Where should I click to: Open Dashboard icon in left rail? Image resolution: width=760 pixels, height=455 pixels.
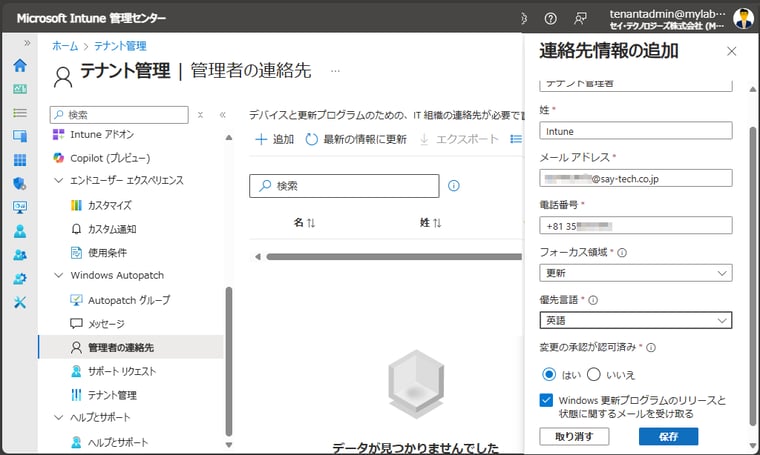click(x=20, y=89)
